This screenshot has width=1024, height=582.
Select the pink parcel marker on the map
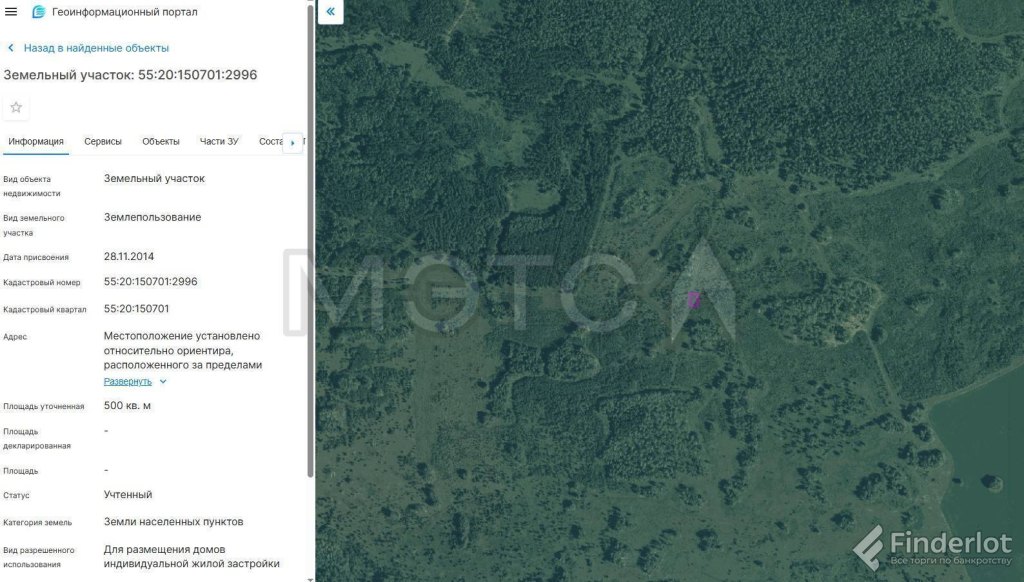(x=693, y=299)
